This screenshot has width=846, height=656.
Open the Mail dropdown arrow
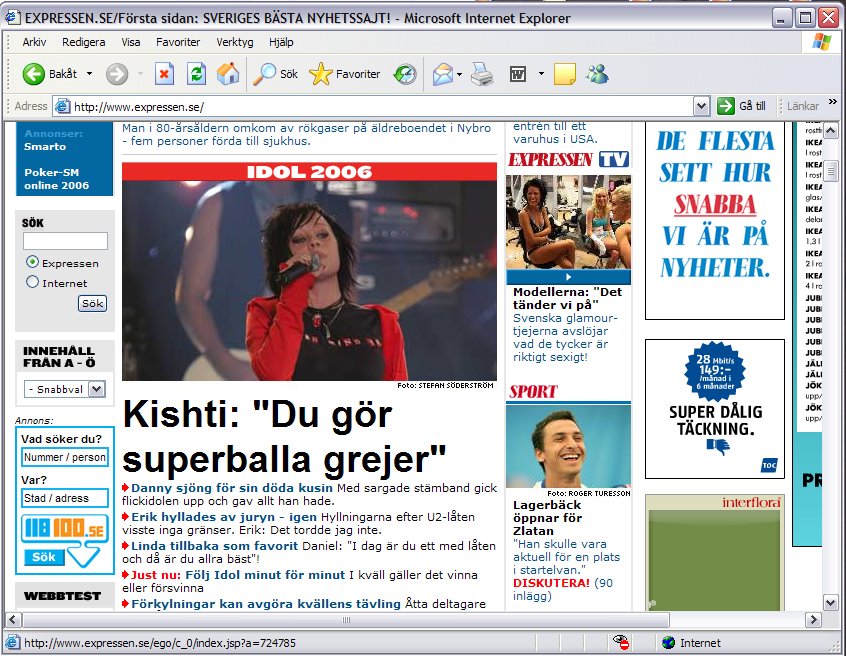click(459, 74)
